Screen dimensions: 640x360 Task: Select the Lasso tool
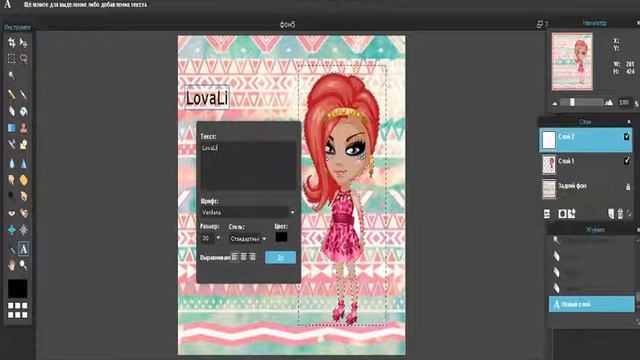point(24,59)
